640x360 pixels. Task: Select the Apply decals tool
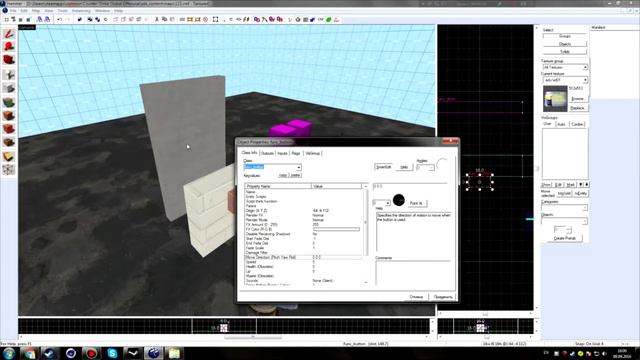click(x=9, y=129)
